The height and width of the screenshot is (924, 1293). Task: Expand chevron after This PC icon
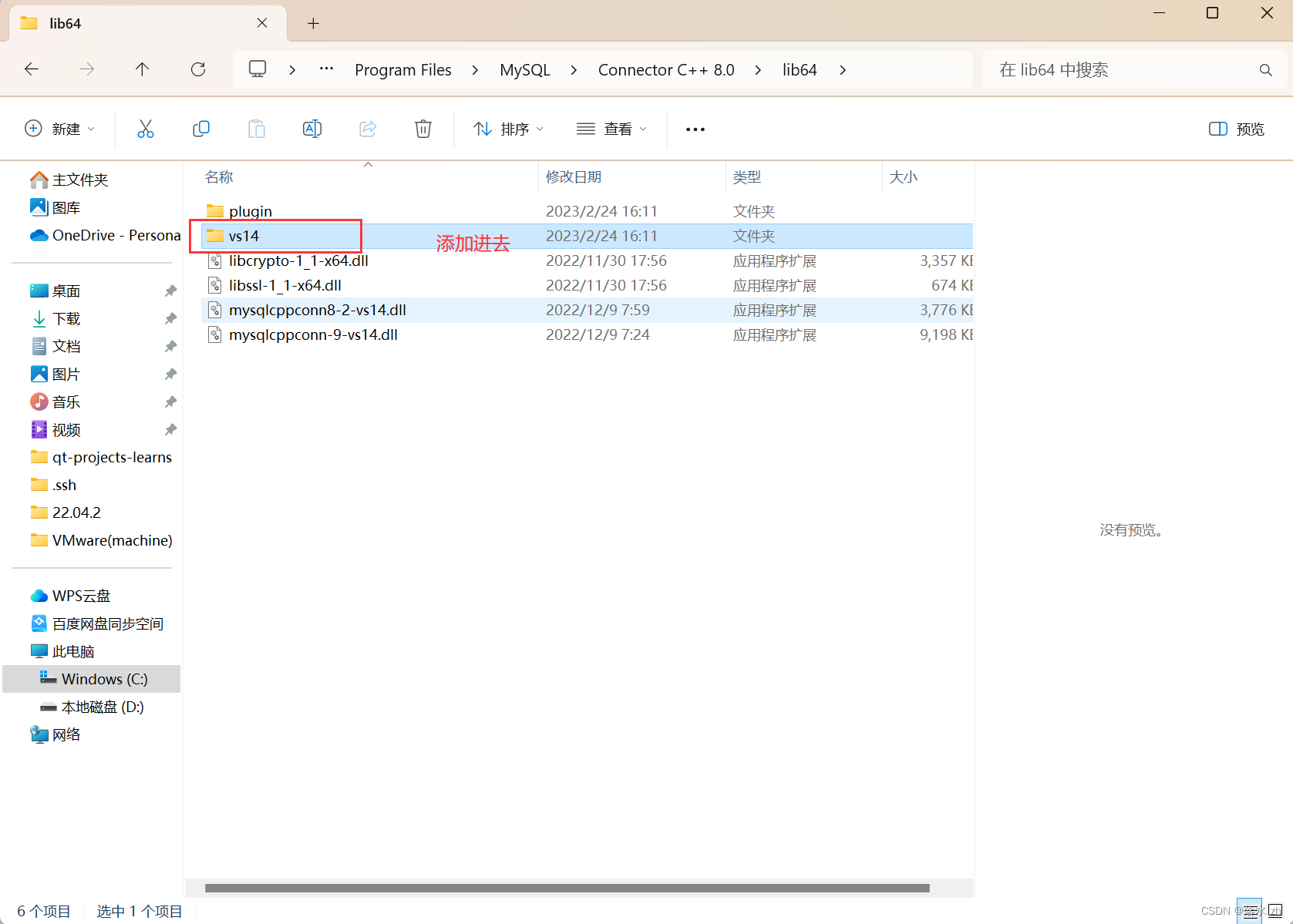click(x=292, y=70)
